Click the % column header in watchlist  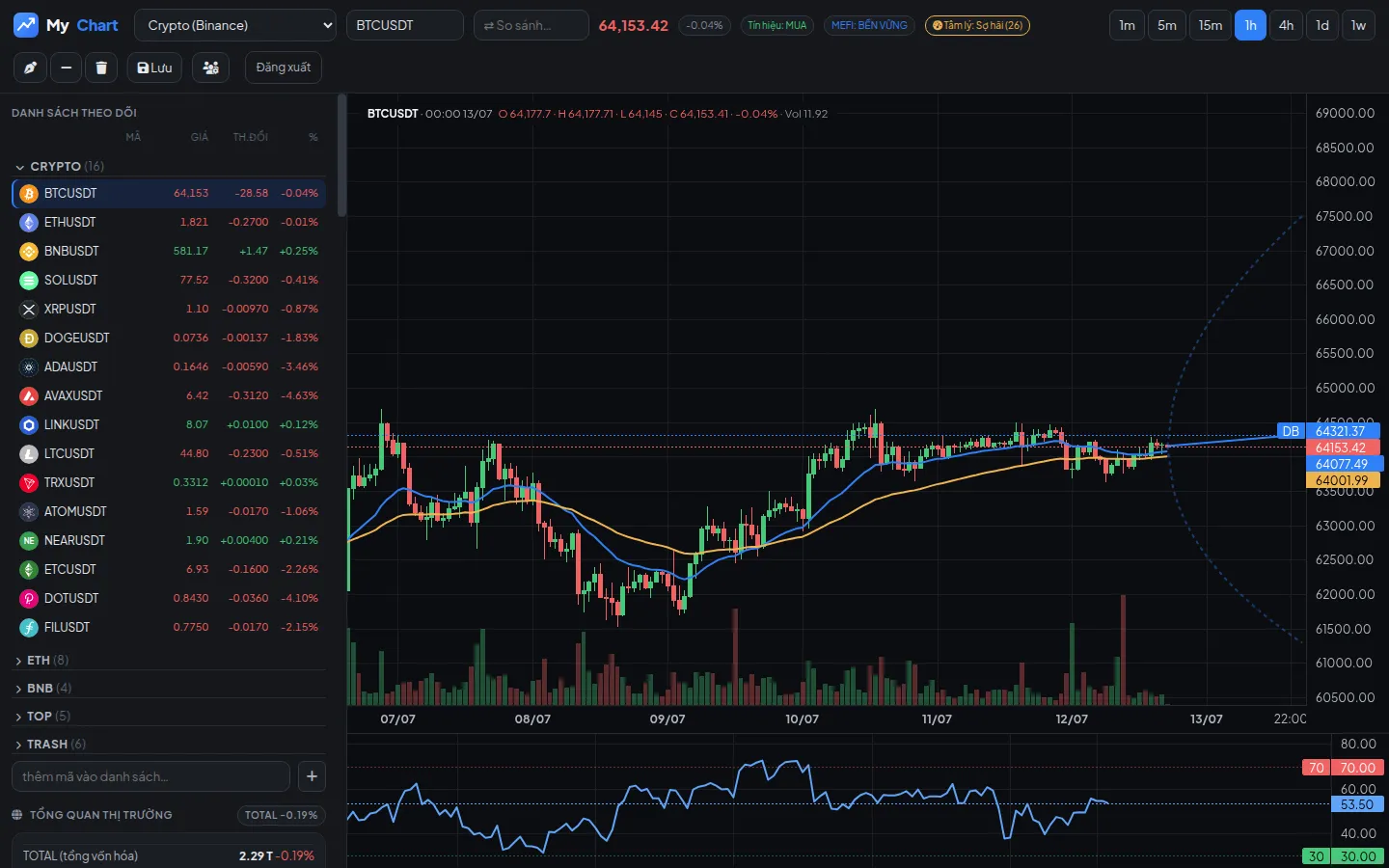313,137
